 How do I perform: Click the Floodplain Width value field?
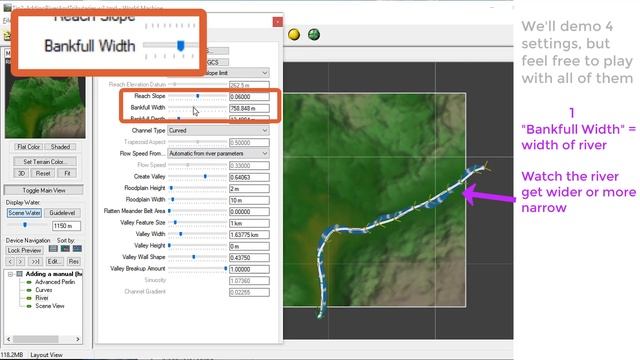[249, 200]
